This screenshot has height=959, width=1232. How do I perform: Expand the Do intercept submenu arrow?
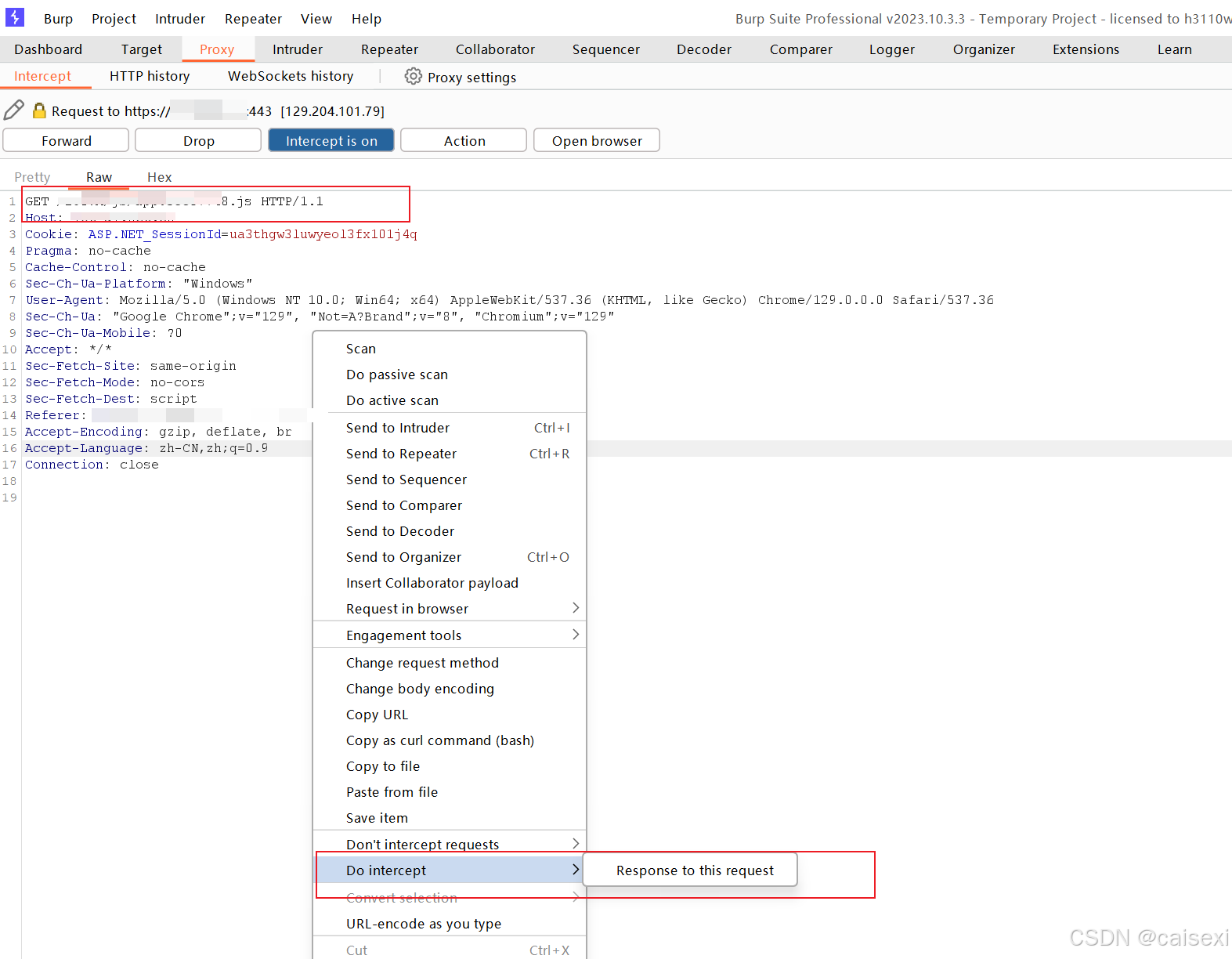[x=576, y=870]
